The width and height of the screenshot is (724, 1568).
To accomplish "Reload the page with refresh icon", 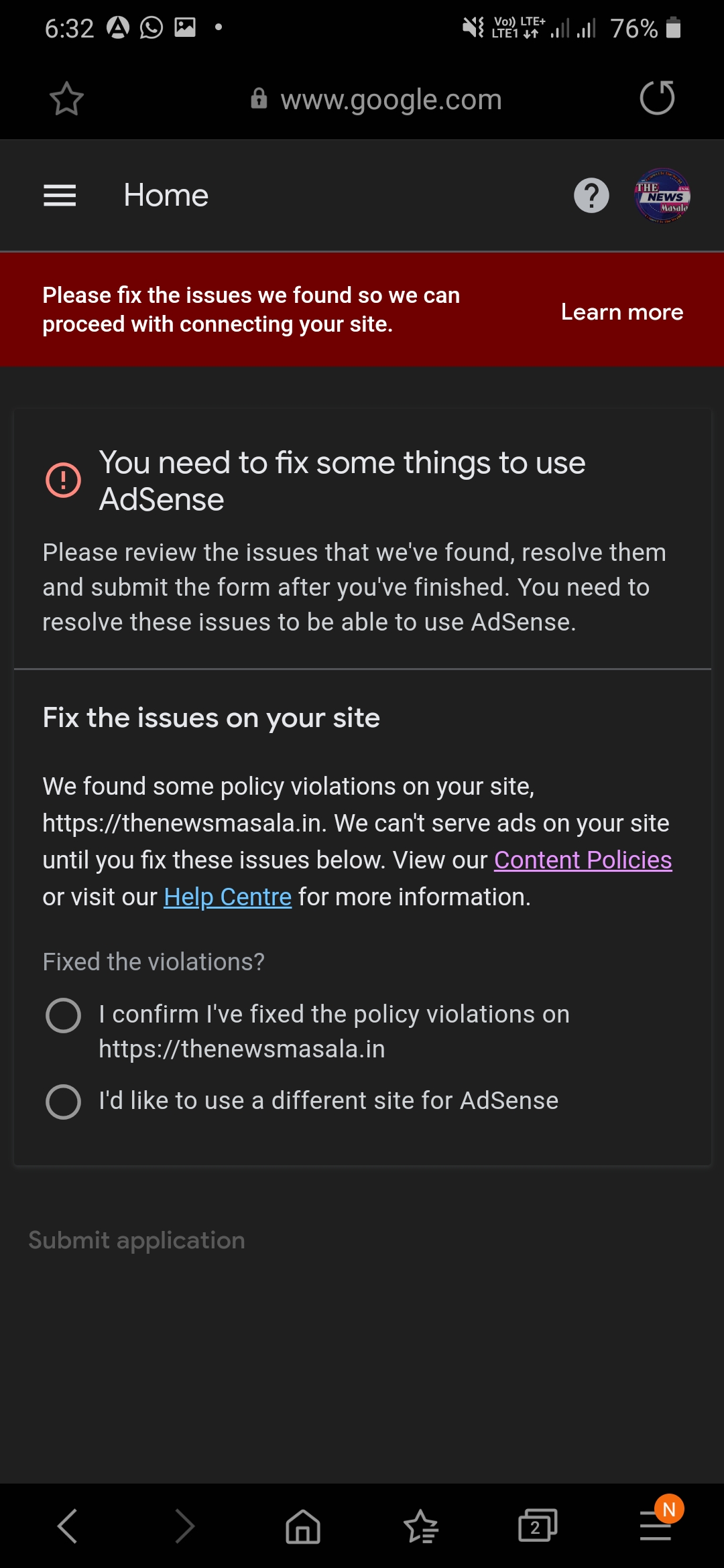I will click(657, 99).
